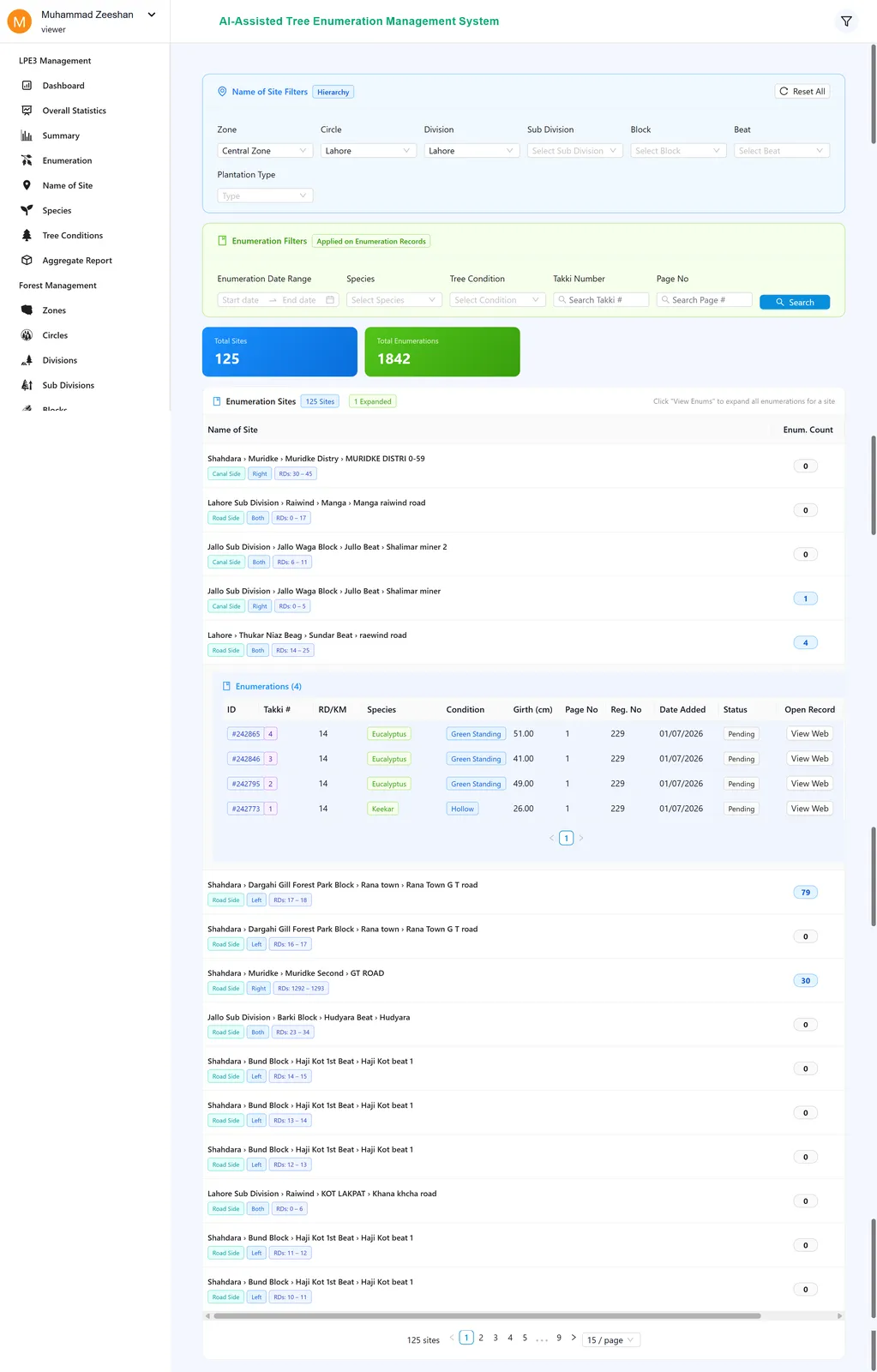Image resolution: width=877 pixels, height=1372 pixels.
Task: Open the Select Sub Division dropdown
Action: pos(575,151)
